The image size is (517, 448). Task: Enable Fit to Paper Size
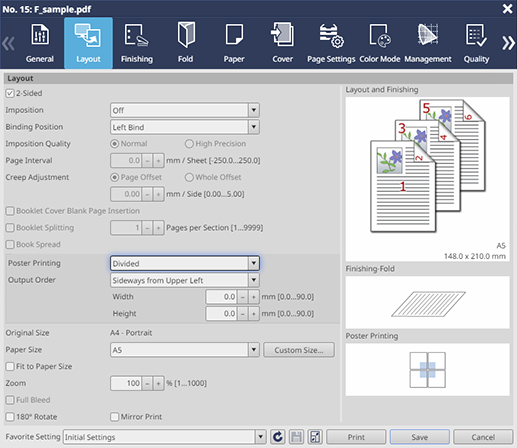coord(10,367)
